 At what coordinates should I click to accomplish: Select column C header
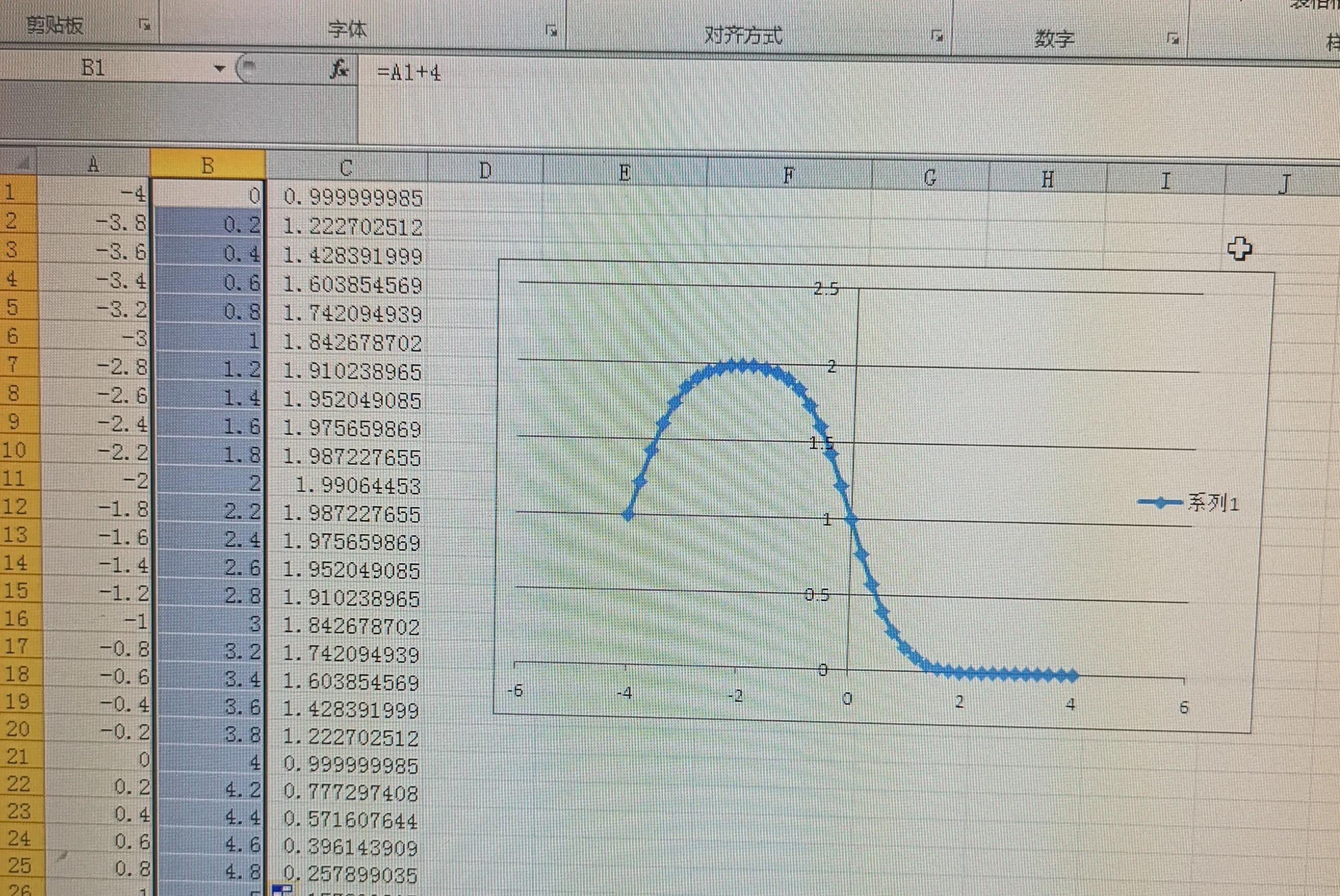click(346, 168)
